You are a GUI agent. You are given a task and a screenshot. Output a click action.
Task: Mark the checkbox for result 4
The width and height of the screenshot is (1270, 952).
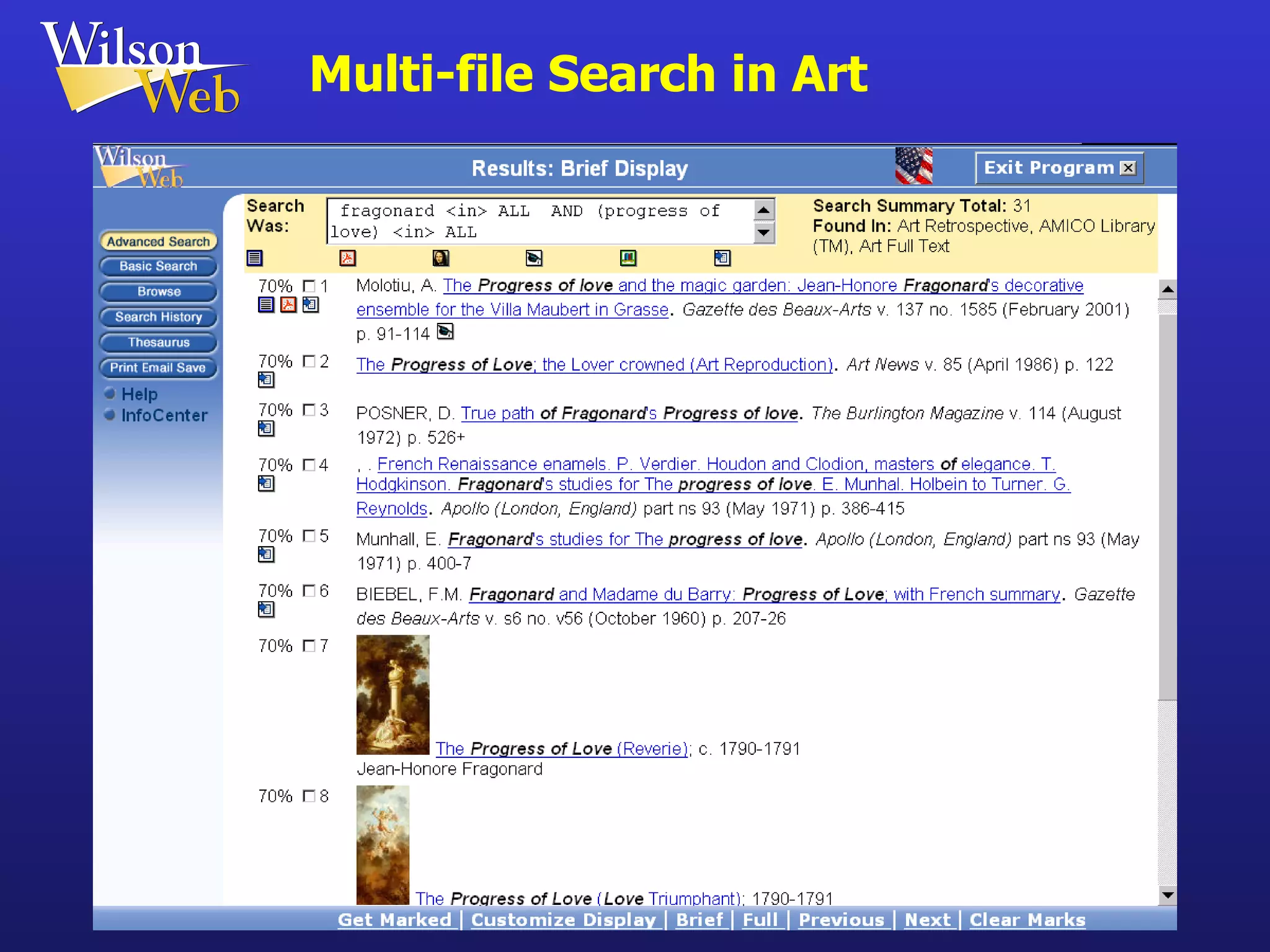309,465
